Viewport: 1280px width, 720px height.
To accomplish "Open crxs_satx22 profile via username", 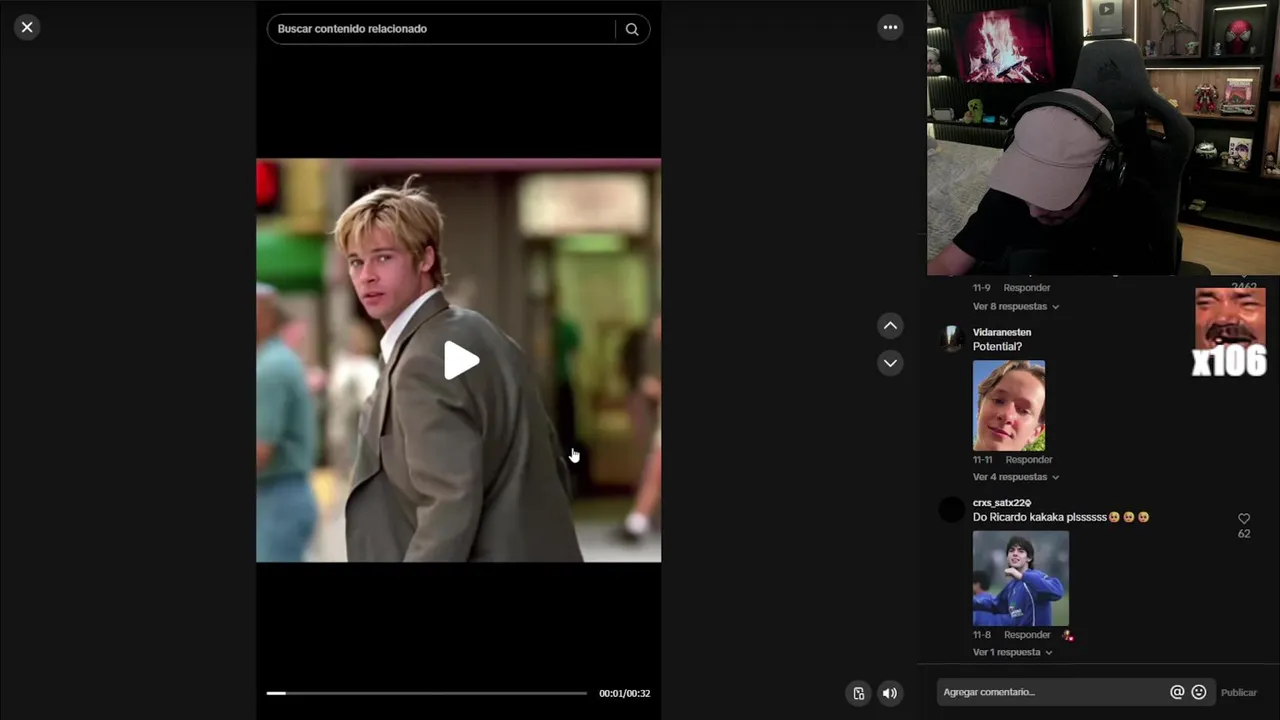I will 1002,503.
